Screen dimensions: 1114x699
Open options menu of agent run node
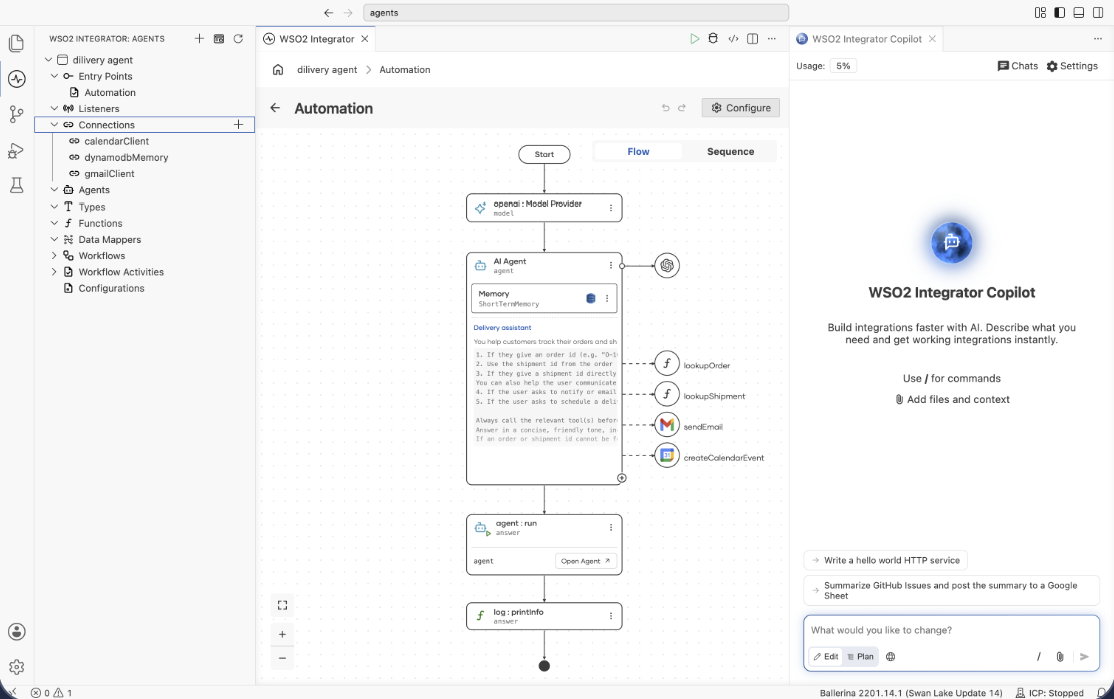(x=610, y=527)
